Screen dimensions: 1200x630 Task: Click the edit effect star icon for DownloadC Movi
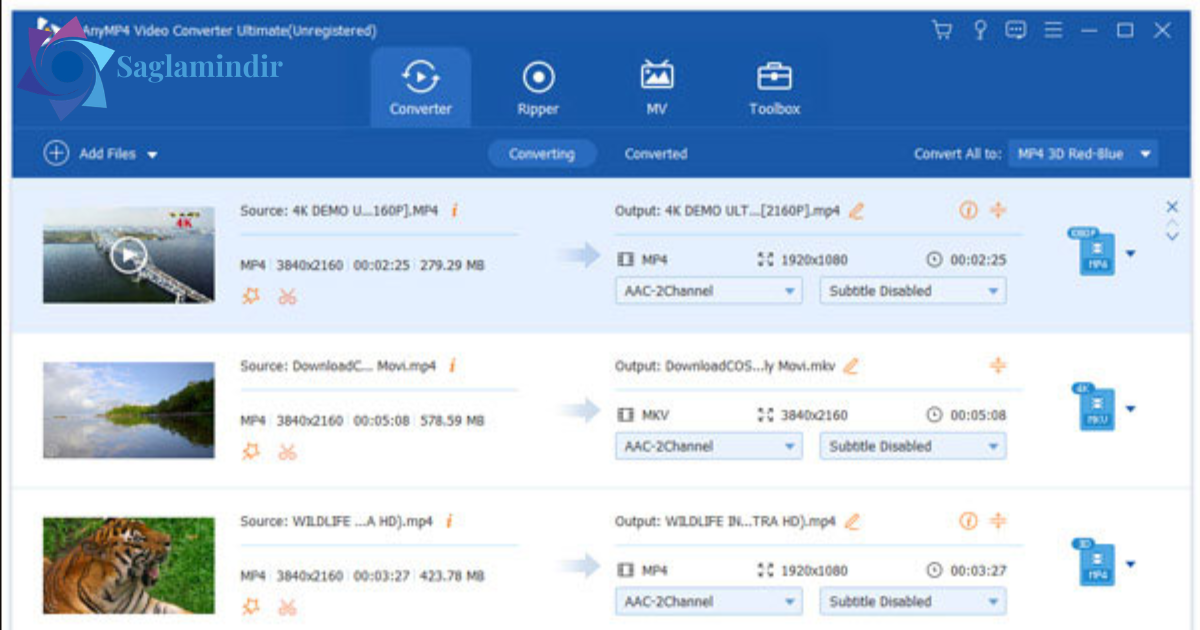[251, 451]
